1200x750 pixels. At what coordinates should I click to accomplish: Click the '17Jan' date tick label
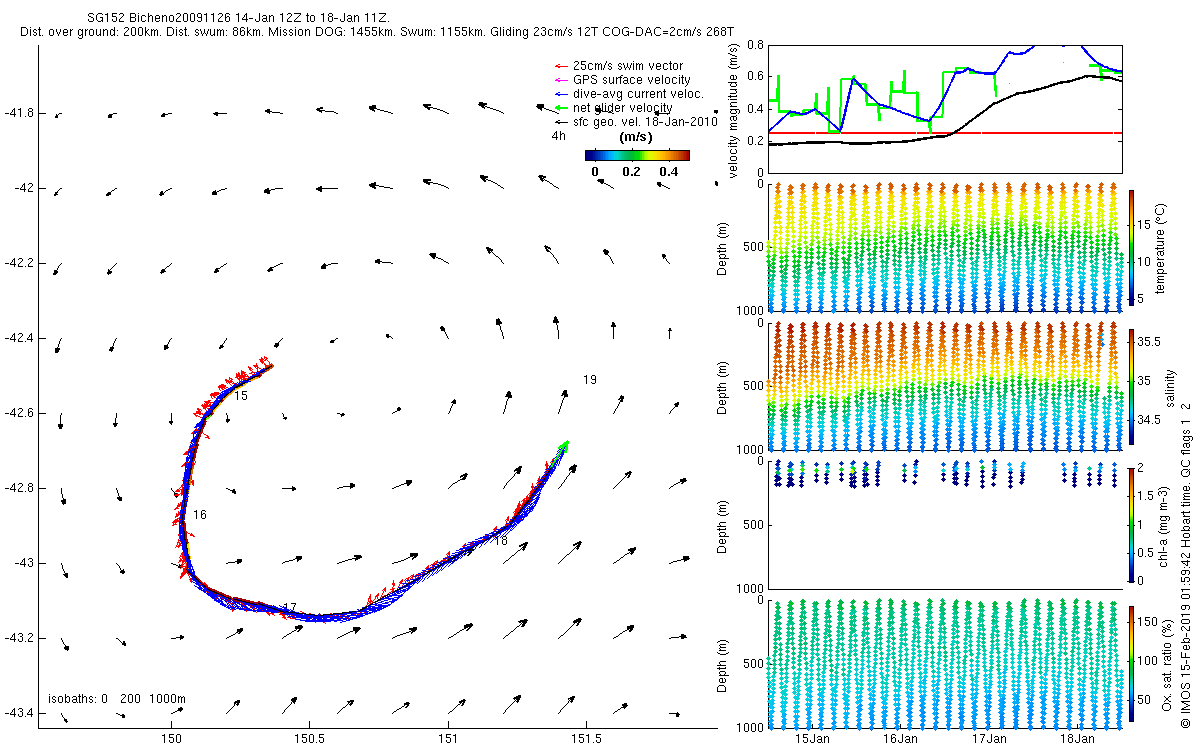(989, 739)
